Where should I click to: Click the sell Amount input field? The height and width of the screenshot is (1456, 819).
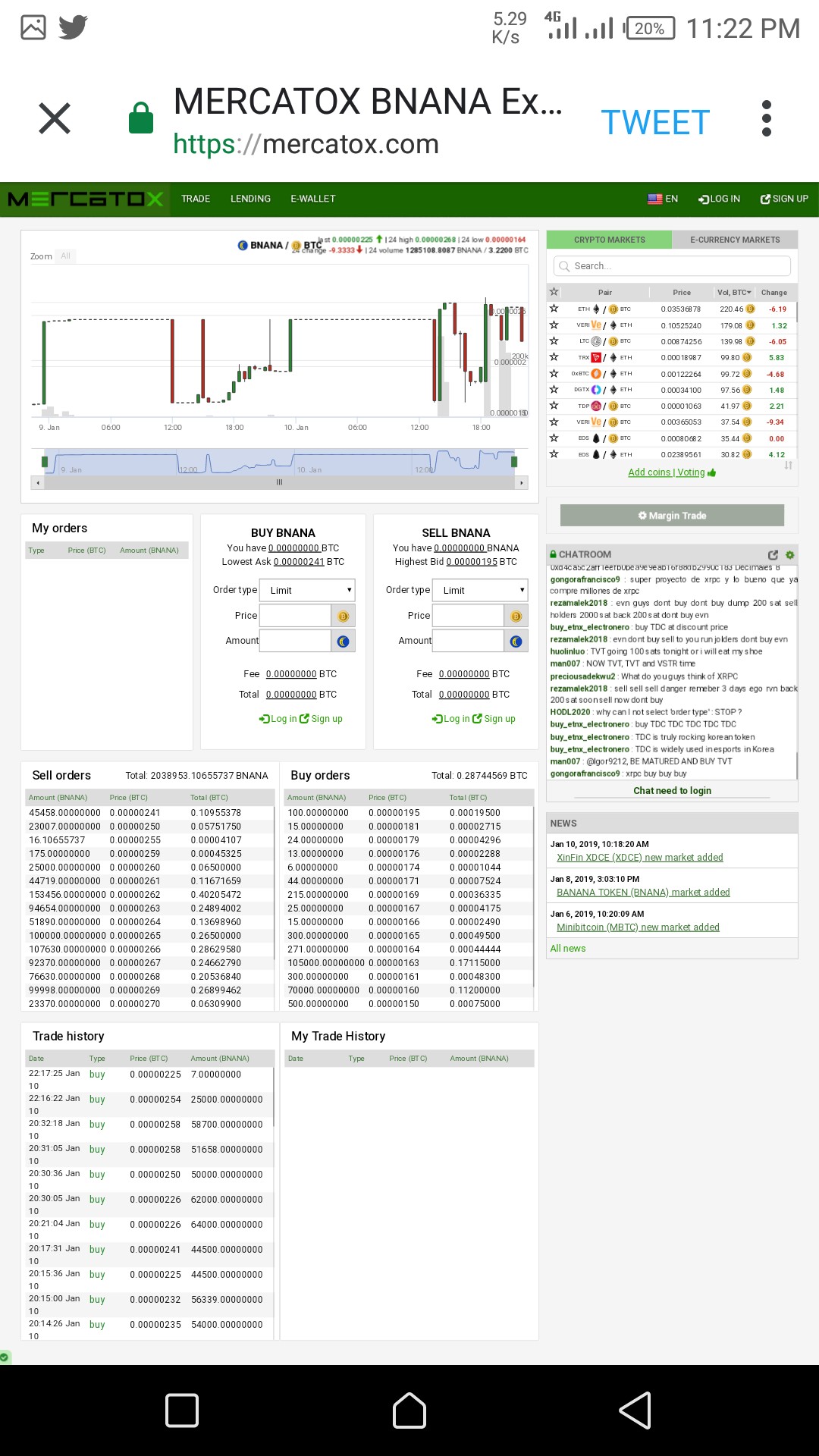coord(468,641)
